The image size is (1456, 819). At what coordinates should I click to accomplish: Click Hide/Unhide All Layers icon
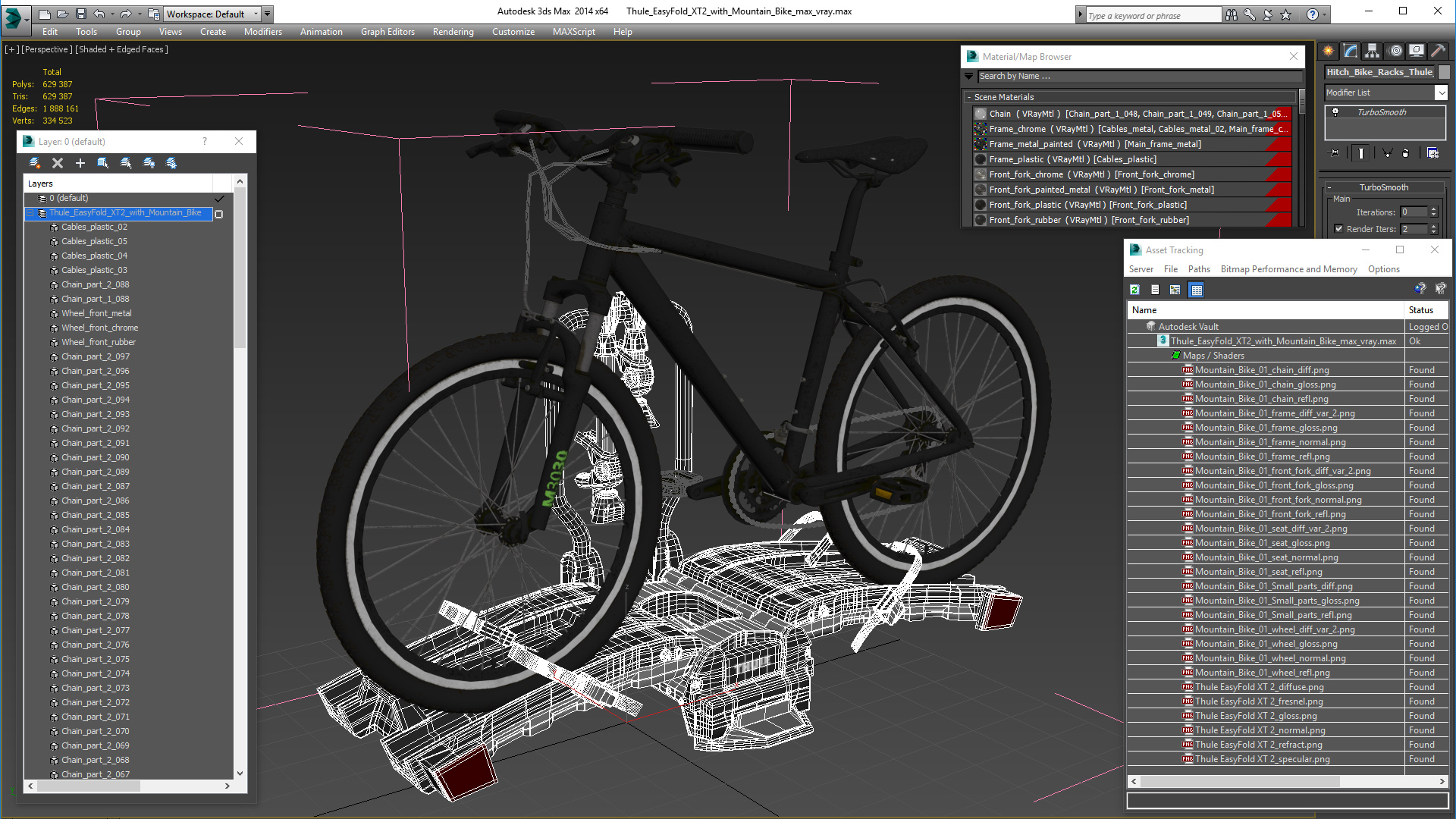(x=149, y=163)
